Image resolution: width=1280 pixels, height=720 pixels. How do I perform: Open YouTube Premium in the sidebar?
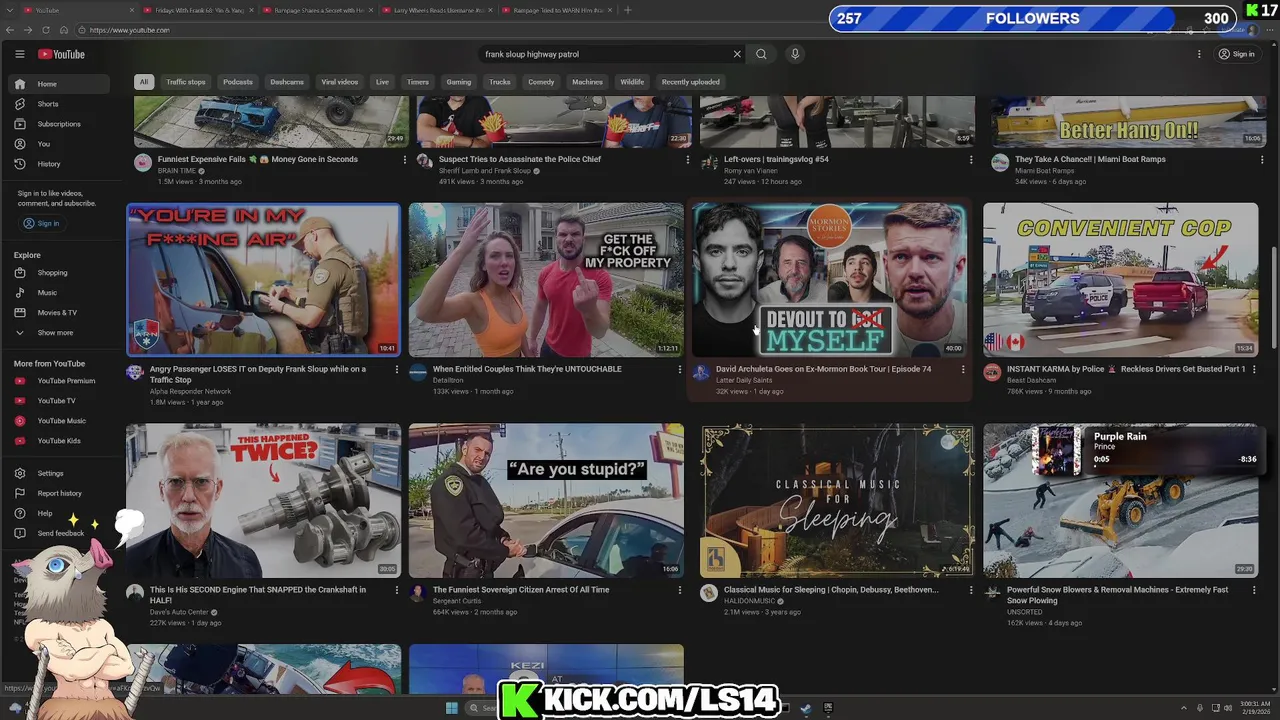60,381
